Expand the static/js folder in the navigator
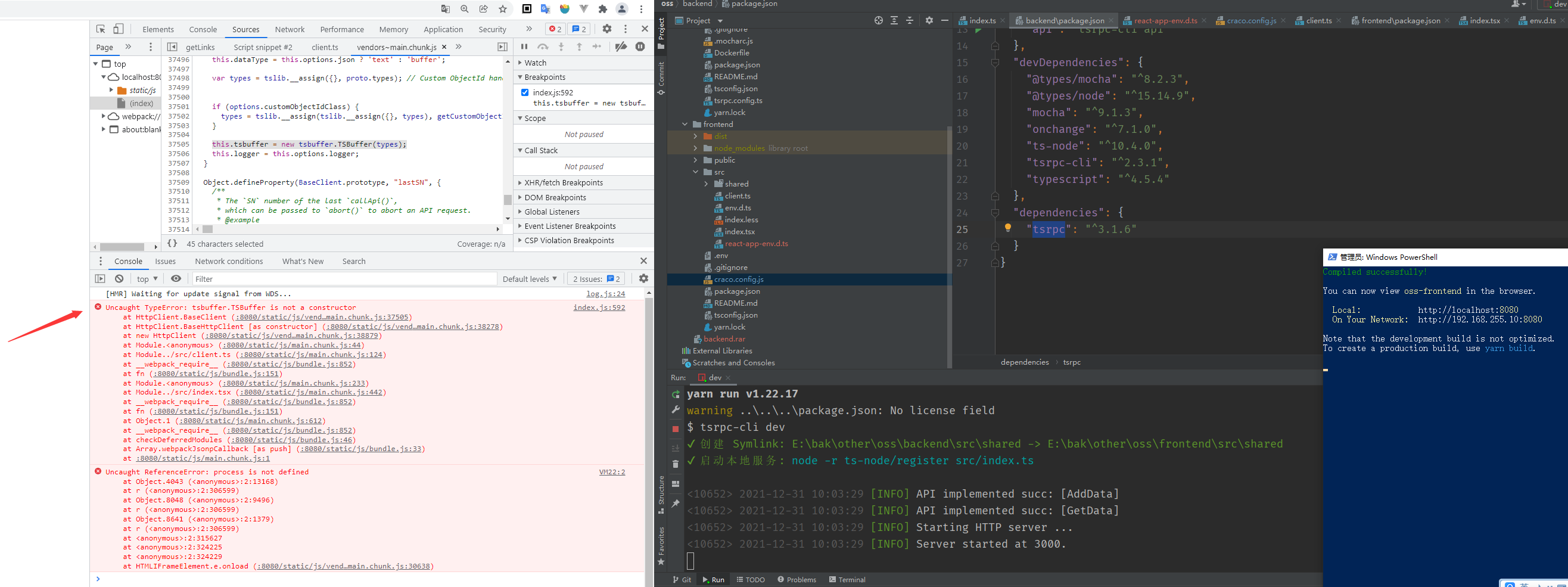The width and height of the screenshot is (1568, 587). tap(111, 90)
